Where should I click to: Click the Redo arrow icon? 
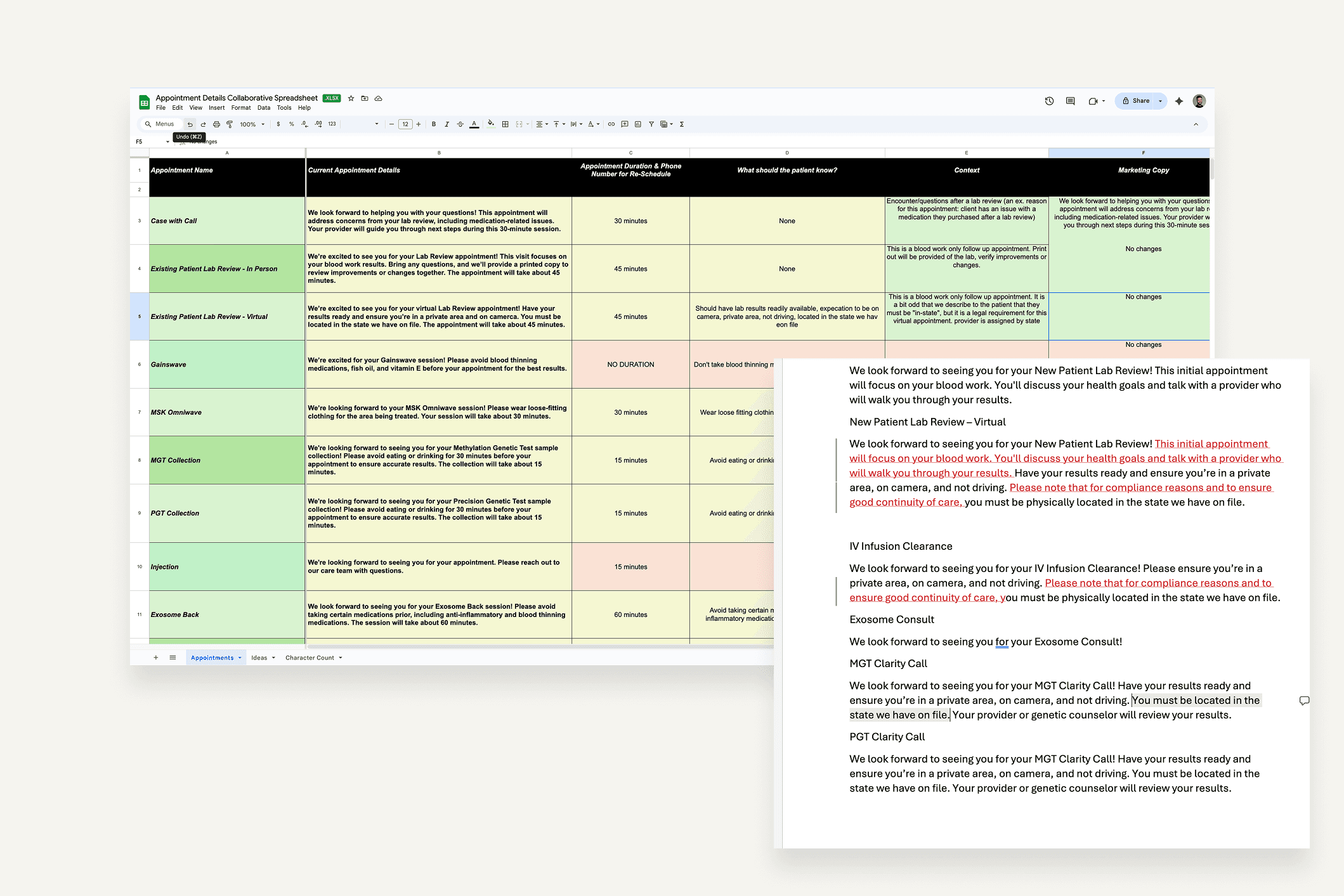(203, 124)
